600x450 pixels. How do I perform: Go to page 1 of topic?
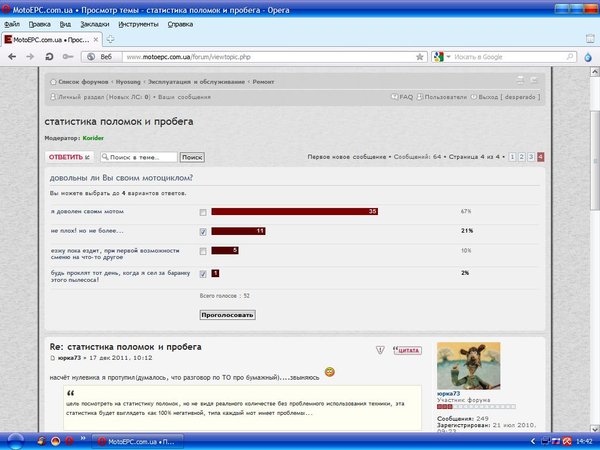pyautogui.click(x=512, y=157)
